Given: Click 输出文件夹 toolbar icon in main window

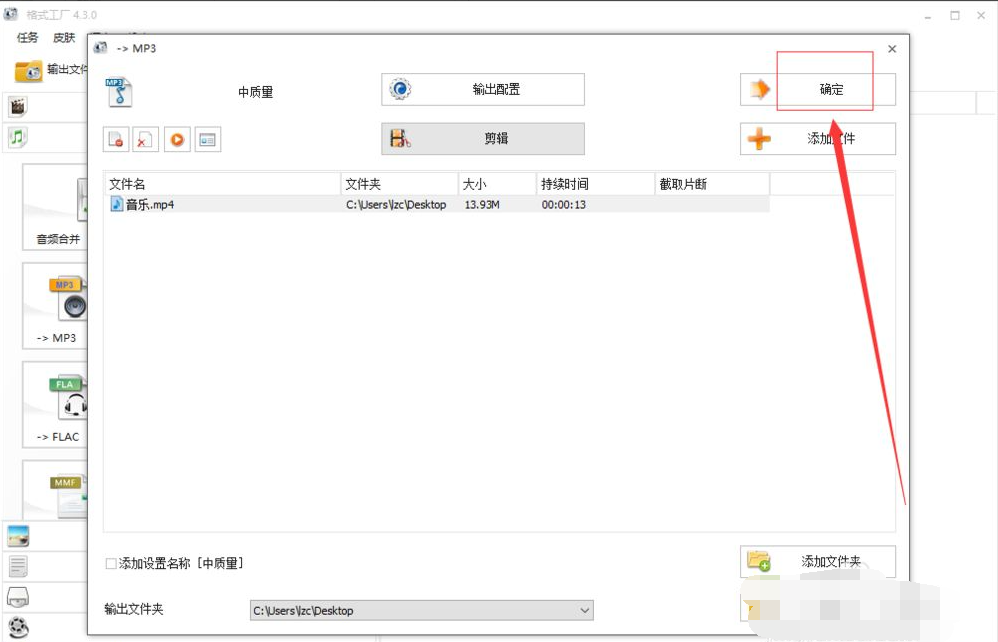Looking at the screenshot, I should 29,71.
